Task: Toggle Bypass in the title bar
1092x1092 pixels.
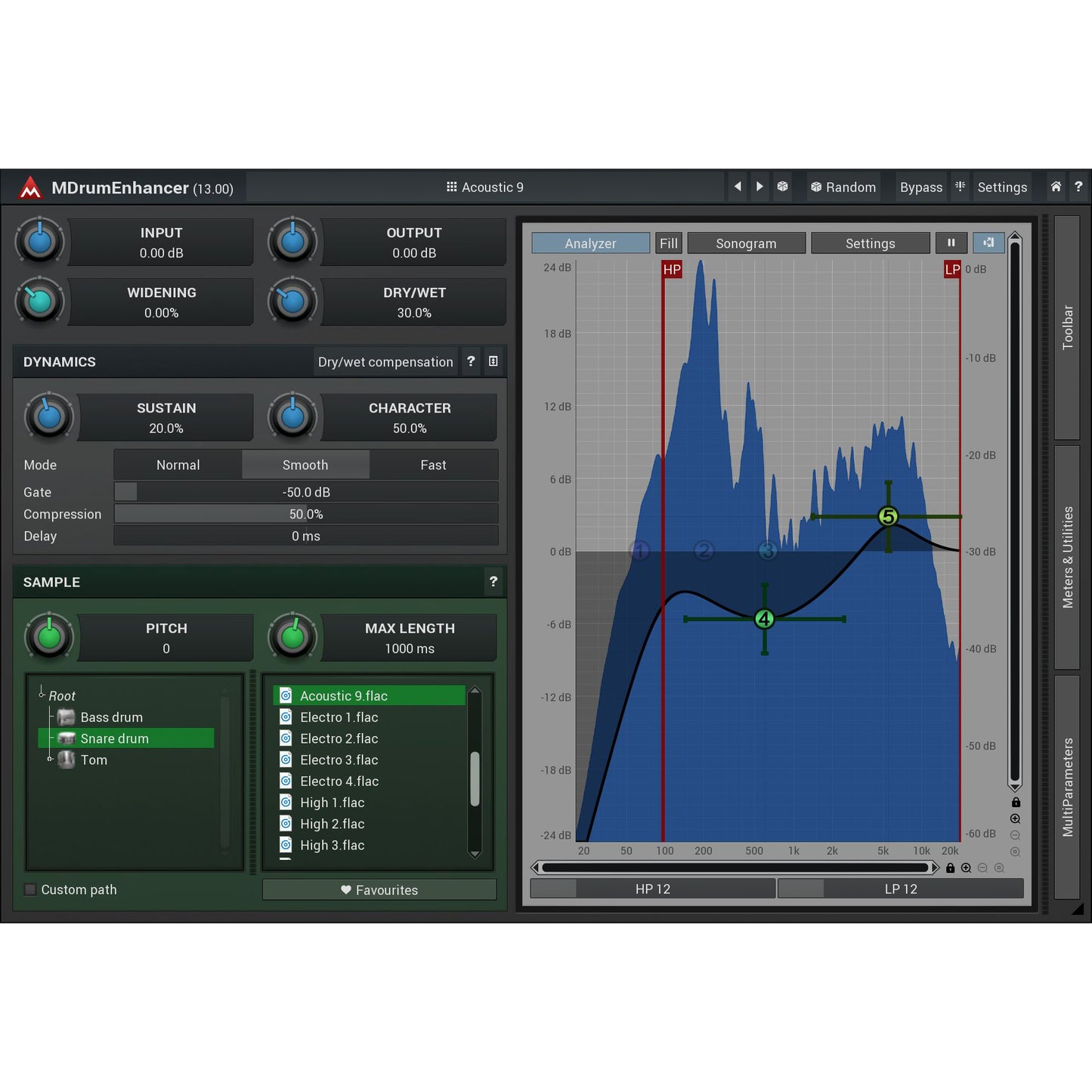Action: 920,187
